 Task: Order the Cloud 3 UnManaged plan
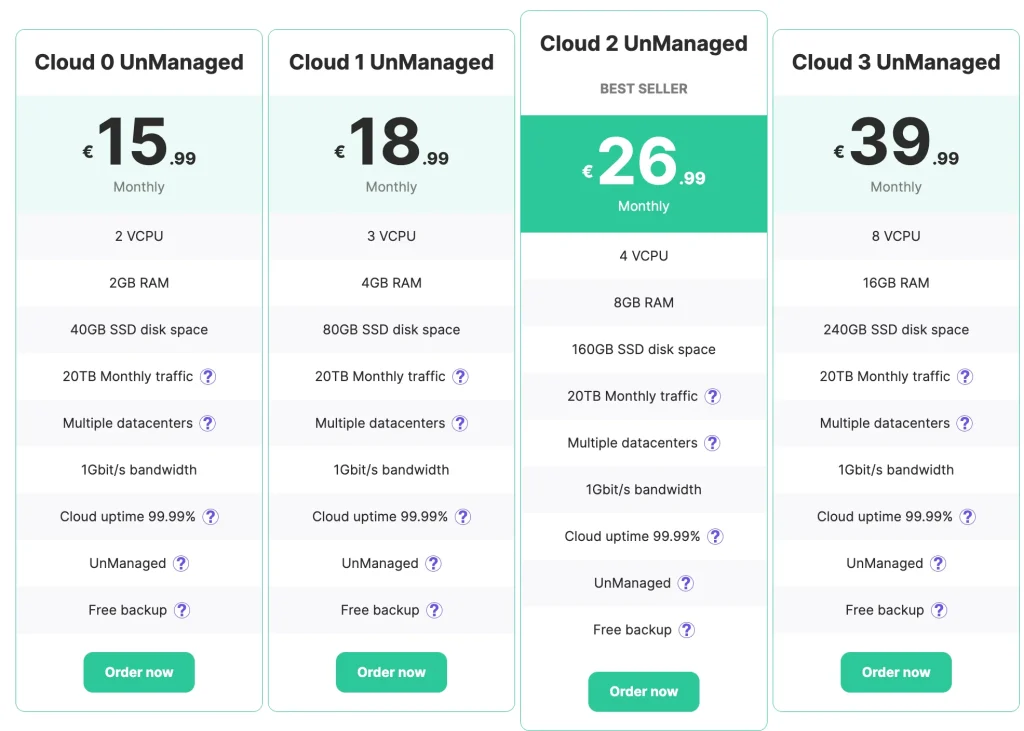click(896, 672)
